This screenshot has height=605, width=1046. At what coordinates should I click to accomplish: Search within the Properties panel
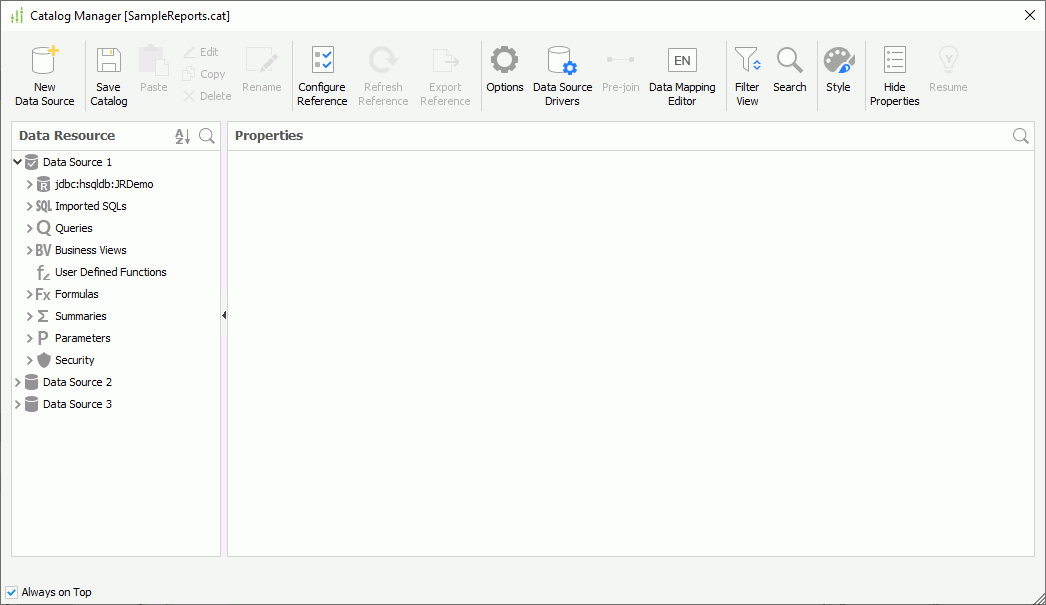(x=1021, y=136)
